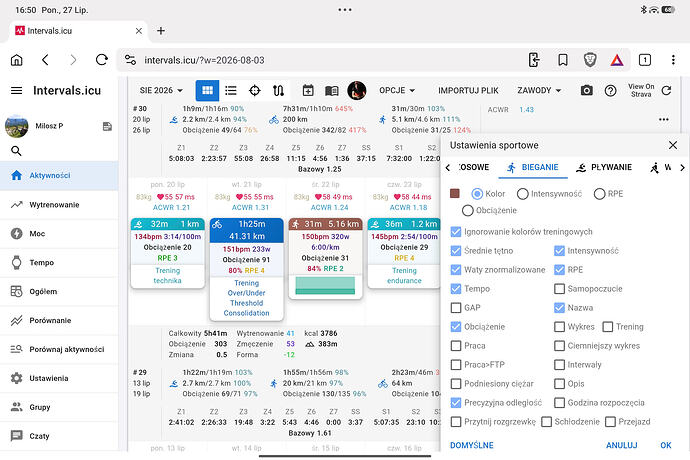Click the search magnifier in the sidebar

16,151
